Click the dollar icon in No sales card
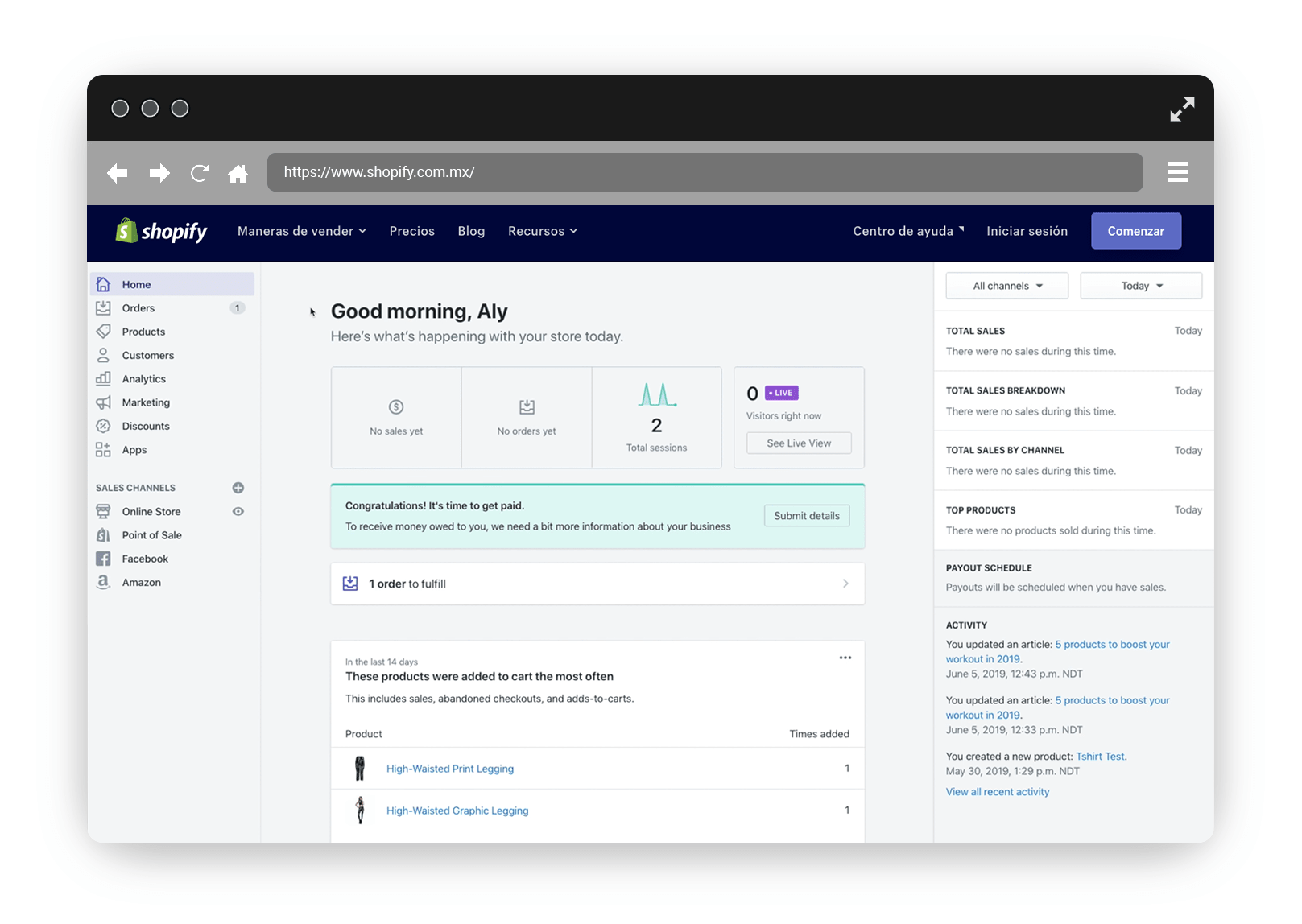The height and width of the screenshot is (924, 1302). coord(396,407)
